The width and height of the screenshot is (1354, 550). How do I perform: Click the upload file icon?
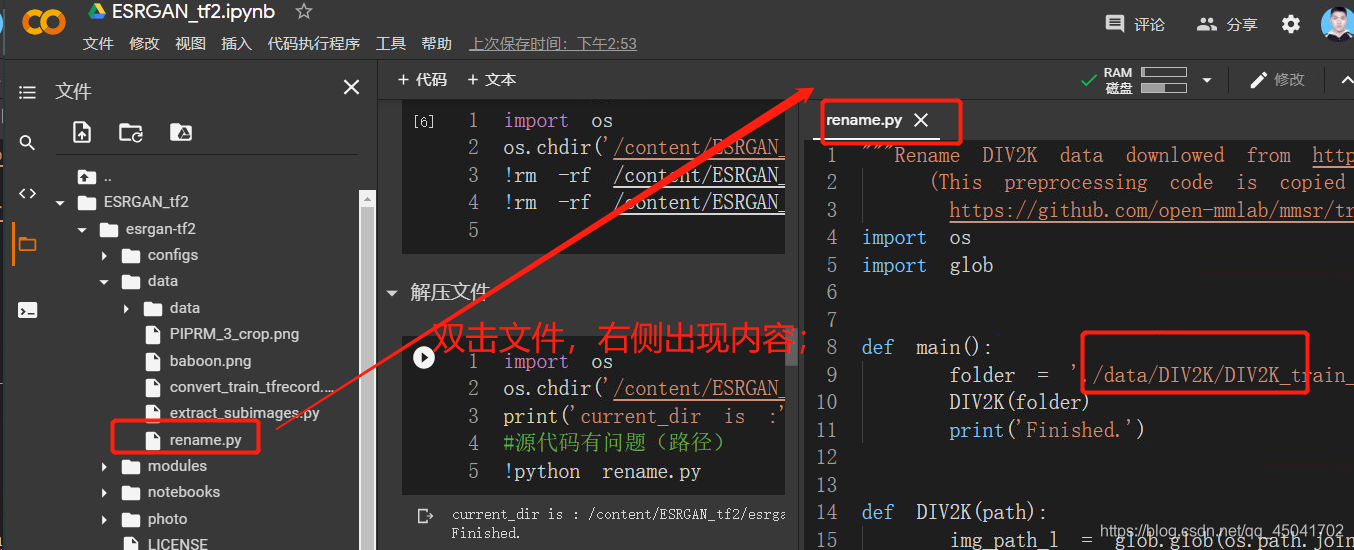(x=82, y=132)
